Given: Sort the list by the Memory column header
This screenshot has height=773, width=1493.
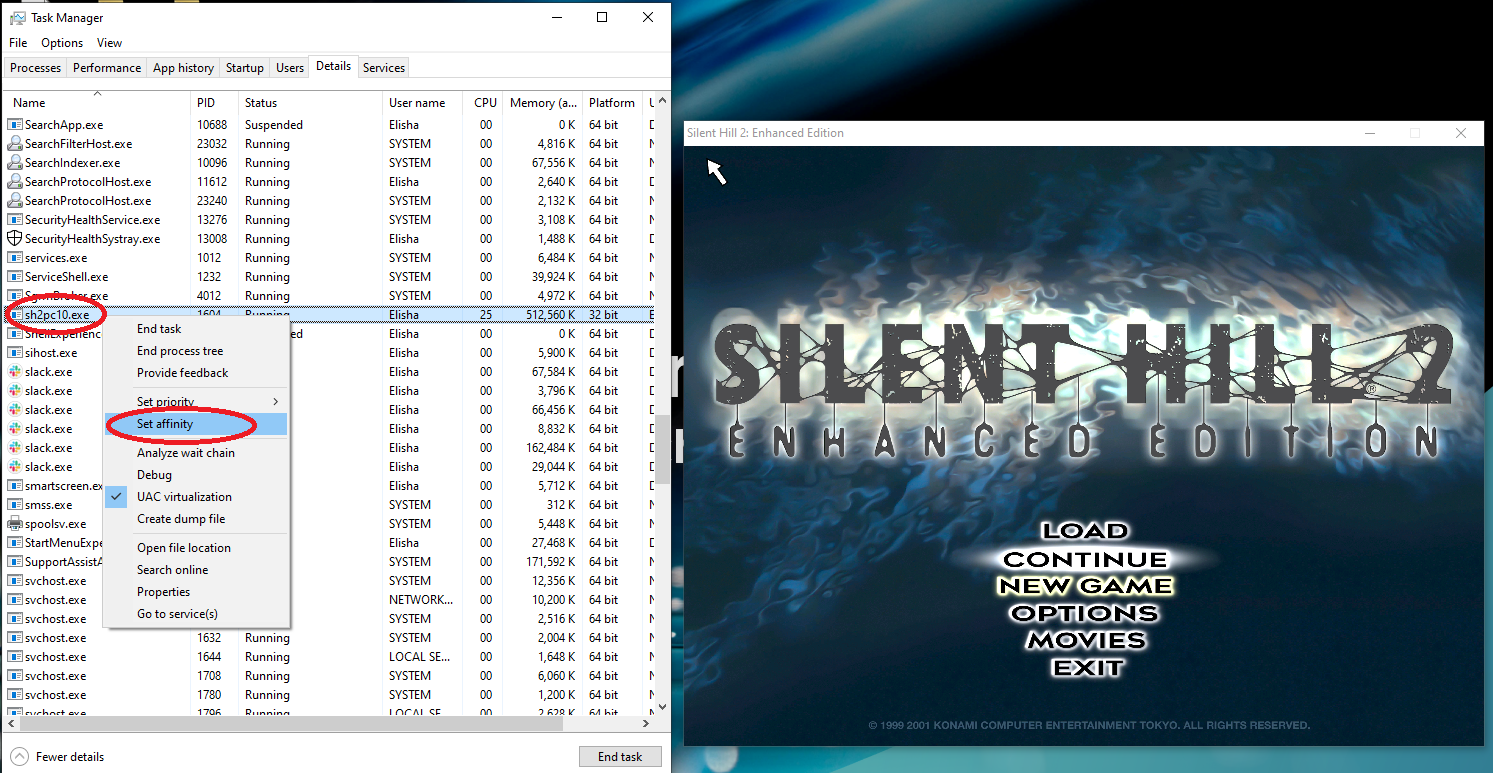Looking at the screenshot, I should coord(542,103).
